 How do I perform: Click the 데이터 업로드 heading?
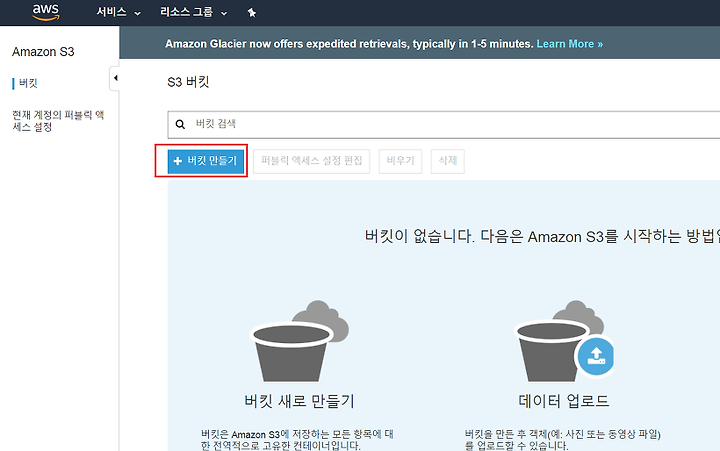point(564,401)
